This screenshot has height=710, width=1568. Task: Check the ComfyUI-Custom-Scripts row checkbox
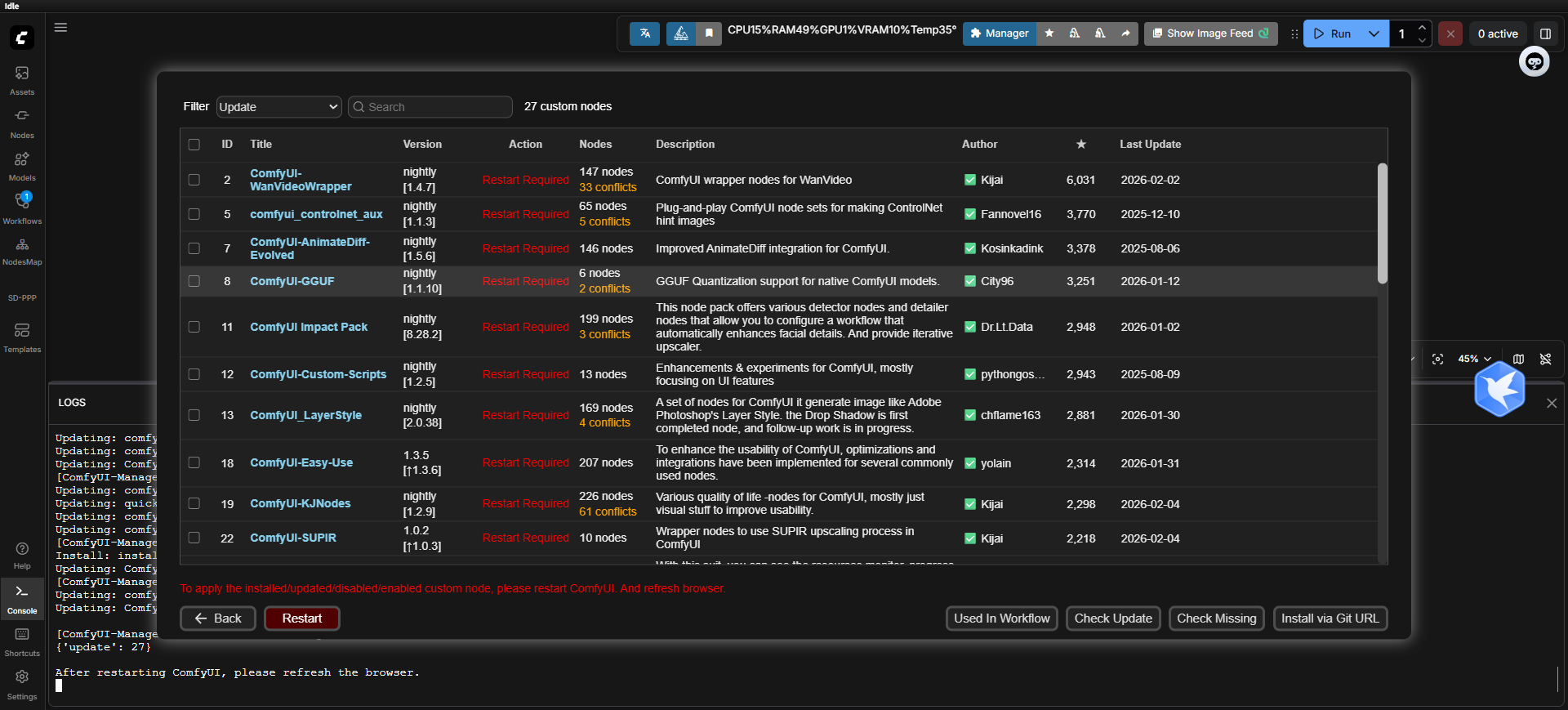pos(194,374)
